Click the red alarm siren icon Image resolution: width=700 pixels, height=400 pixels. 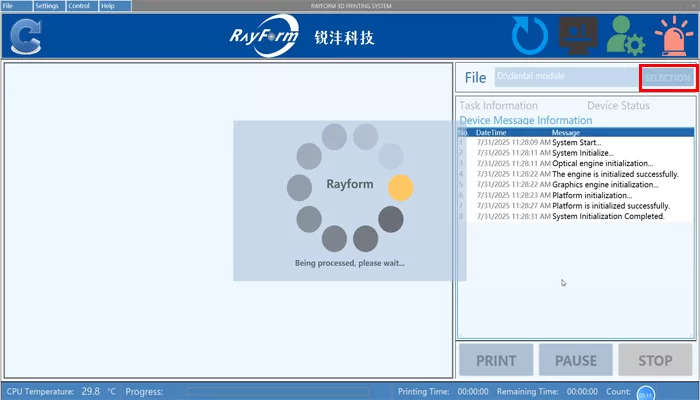[x=673, y=36]
